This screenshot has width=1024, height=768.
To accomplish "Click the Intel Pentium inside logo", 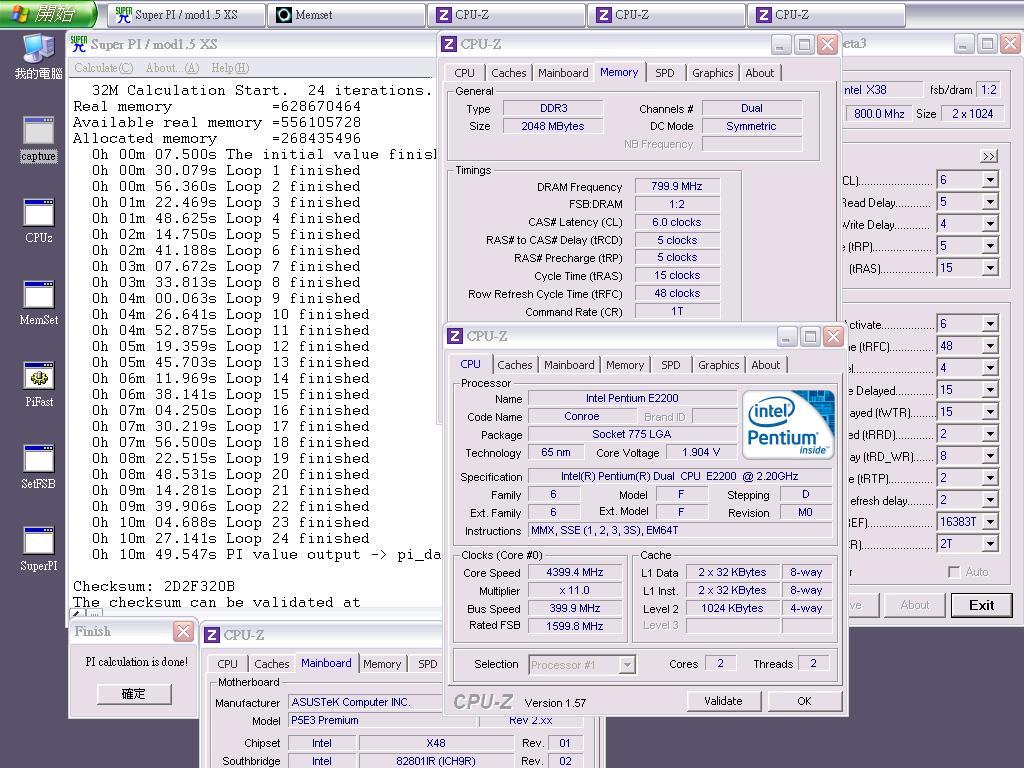I will (x=790, y=424).
